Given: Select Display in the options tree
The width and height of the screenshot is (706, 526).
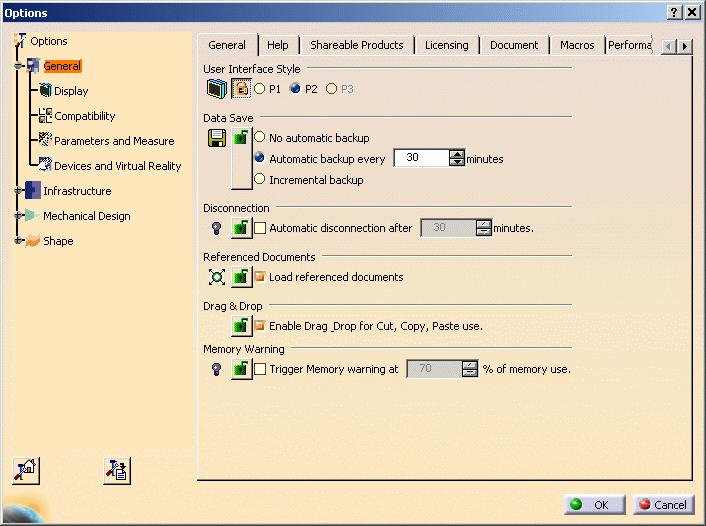Looking at the screenshot, I should [x=71, y=91].
